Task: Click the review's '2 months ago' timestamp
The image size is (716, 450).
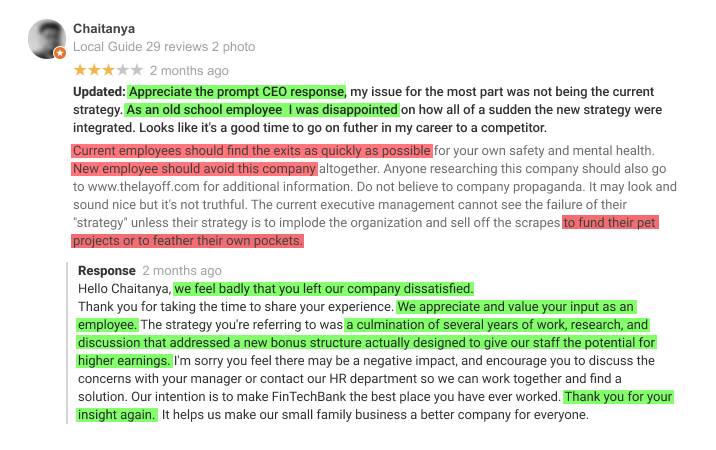Action: [x=189, y=71]
